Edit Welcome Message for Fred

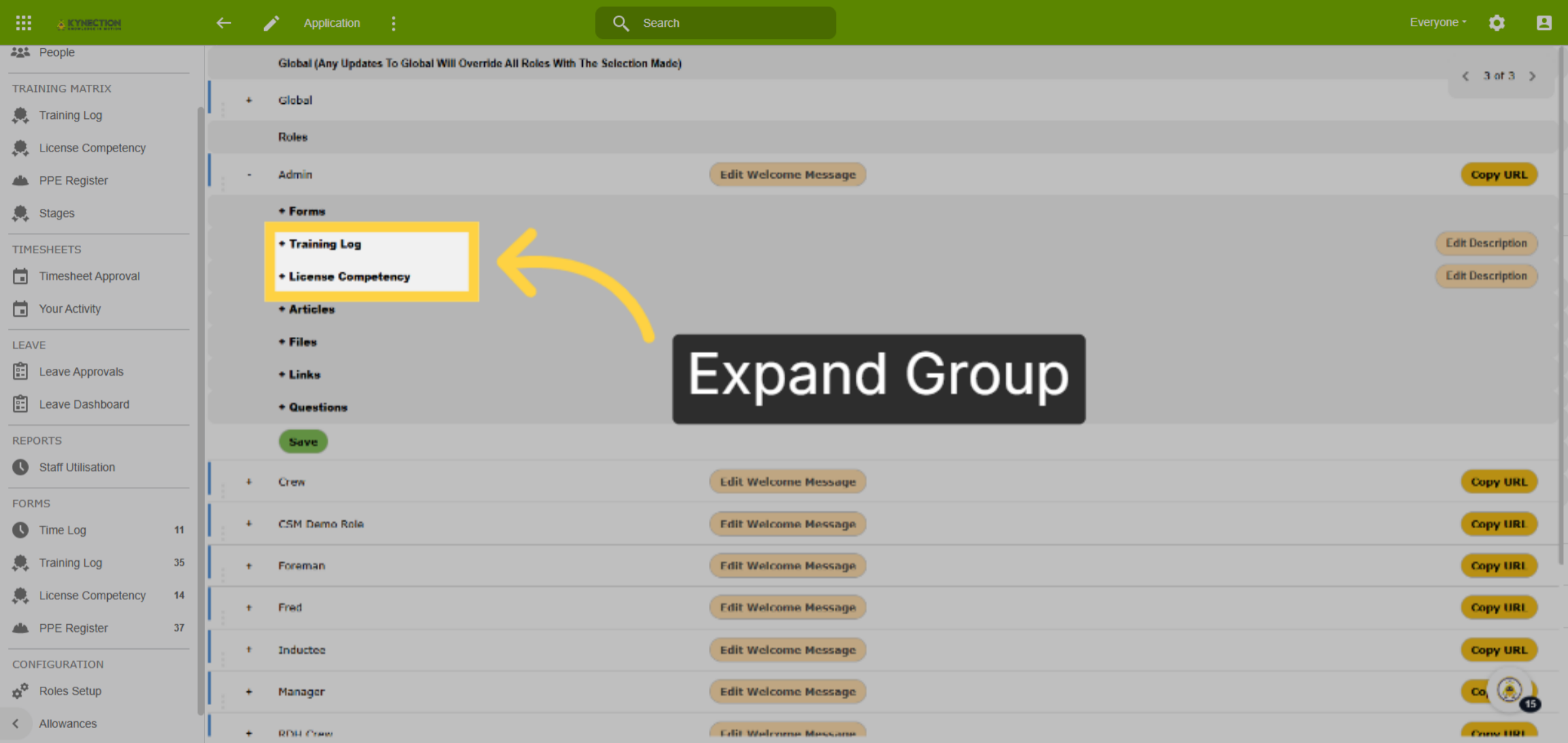pyautogui.click(x=787, y=607)
